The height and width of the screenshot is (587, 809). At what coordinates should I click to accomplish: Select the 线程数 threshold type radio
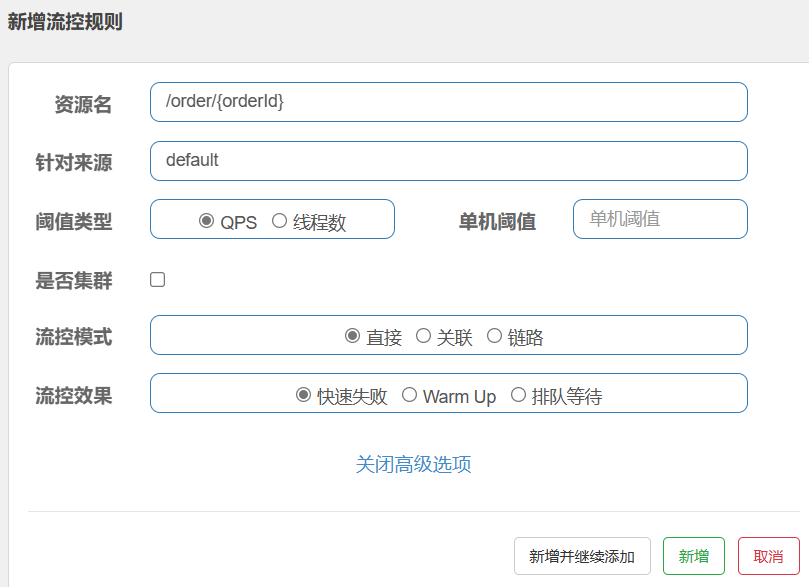pyautogui.click(x=279, y=221)
